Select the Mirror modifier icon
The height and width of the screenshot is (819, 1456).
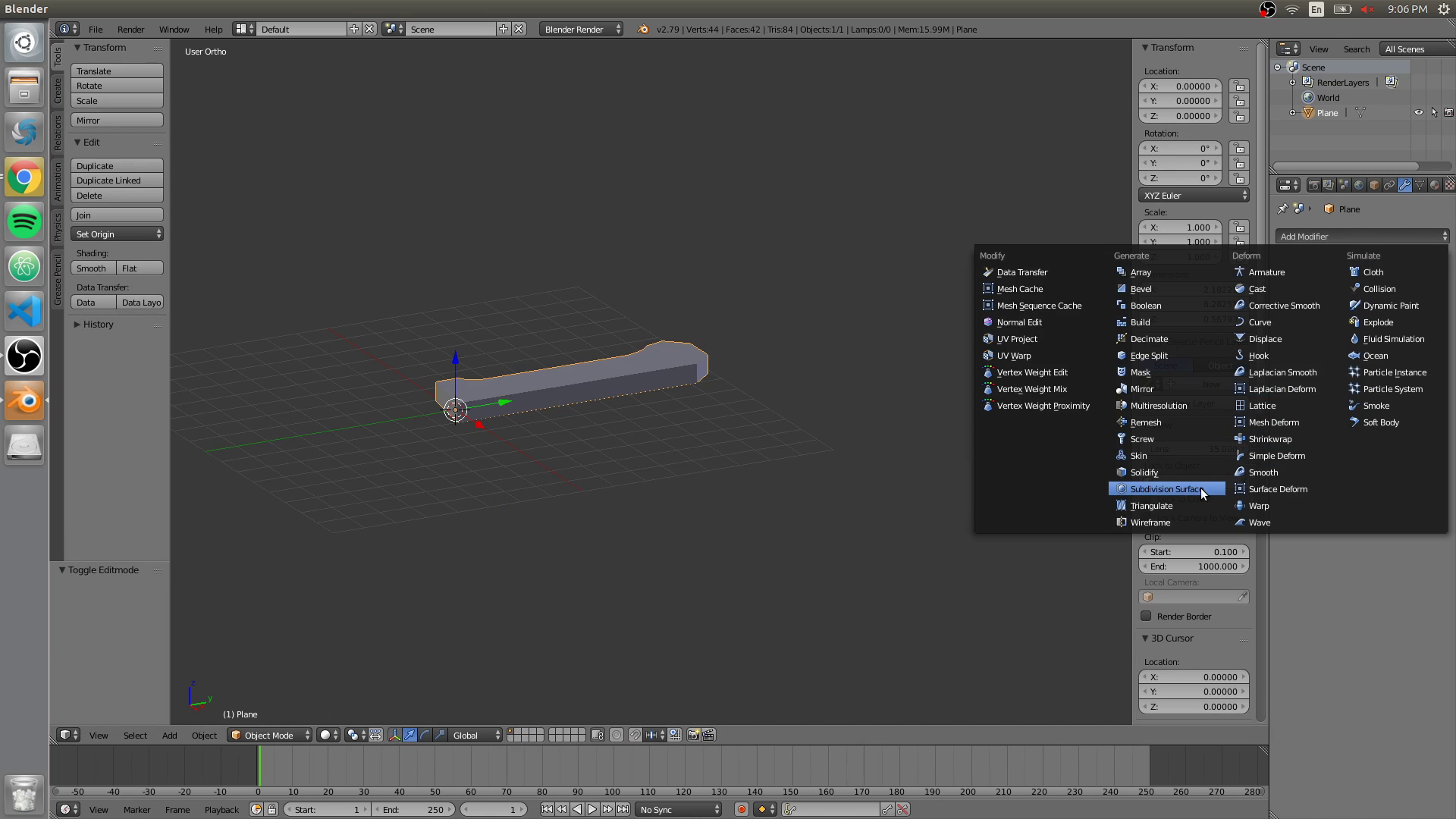point(1122,388)
